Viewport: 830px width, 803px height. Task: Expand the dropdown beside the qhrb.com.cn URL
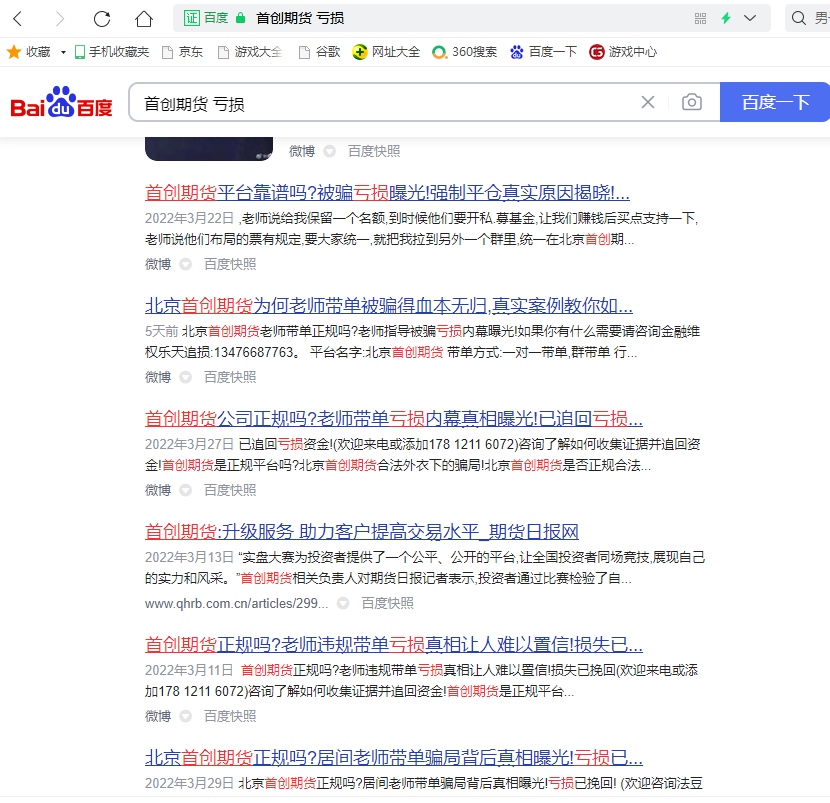pyautogui.click(x=343, y=603)
